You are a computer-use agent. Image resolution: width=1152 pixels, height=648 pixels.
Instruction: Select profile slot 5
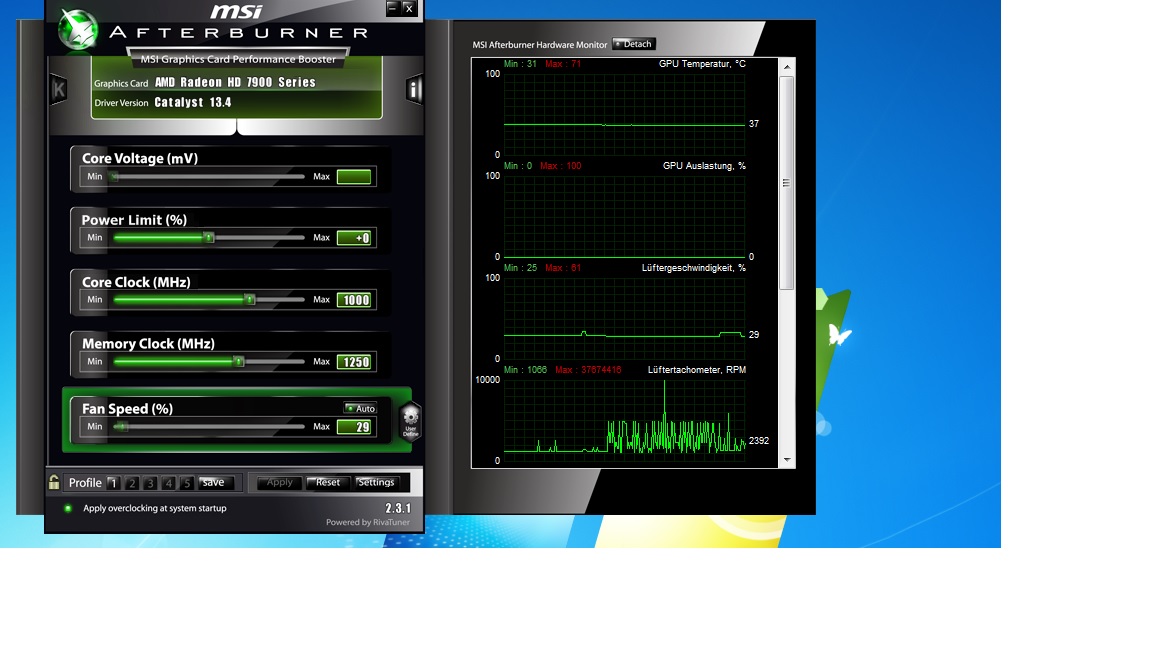coord(187,483)
